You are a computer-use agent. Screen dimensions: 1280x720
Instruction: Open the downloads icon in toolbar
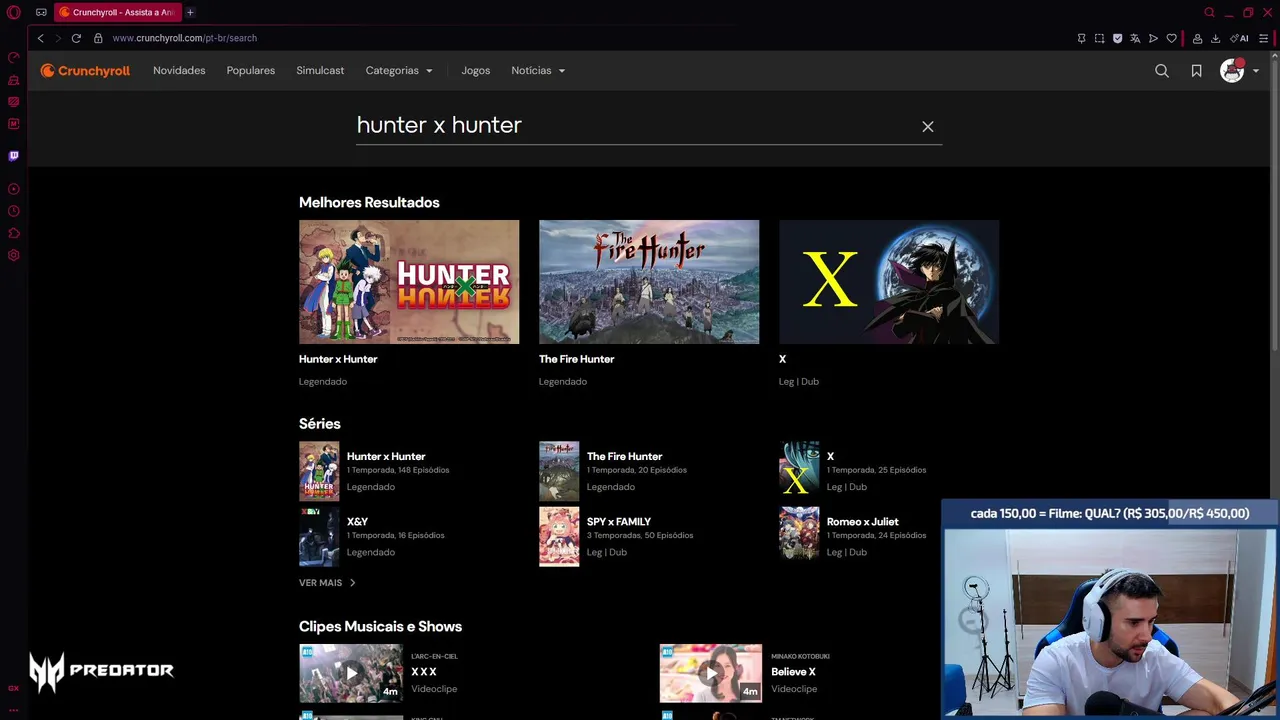tap(1216, 38)
